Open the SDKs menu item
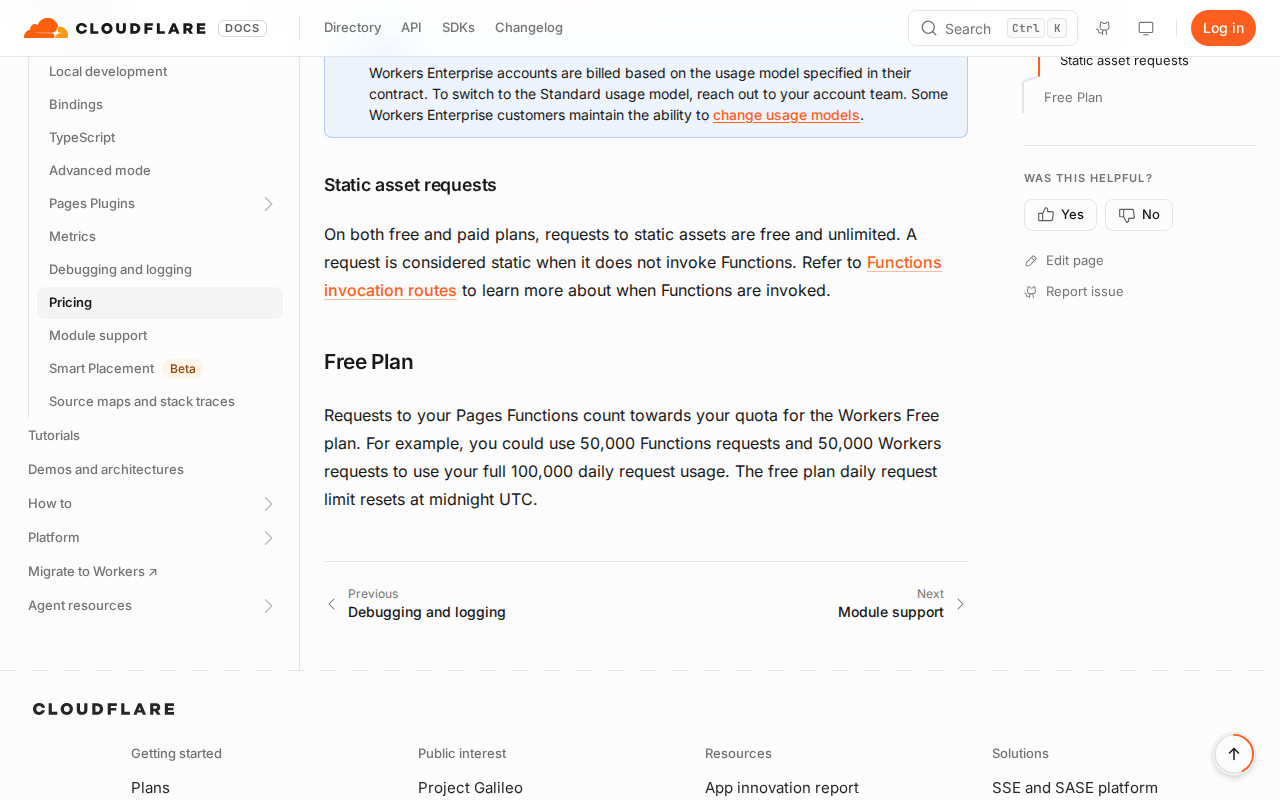Screen dimensions: 1280x800 (458, 28)
